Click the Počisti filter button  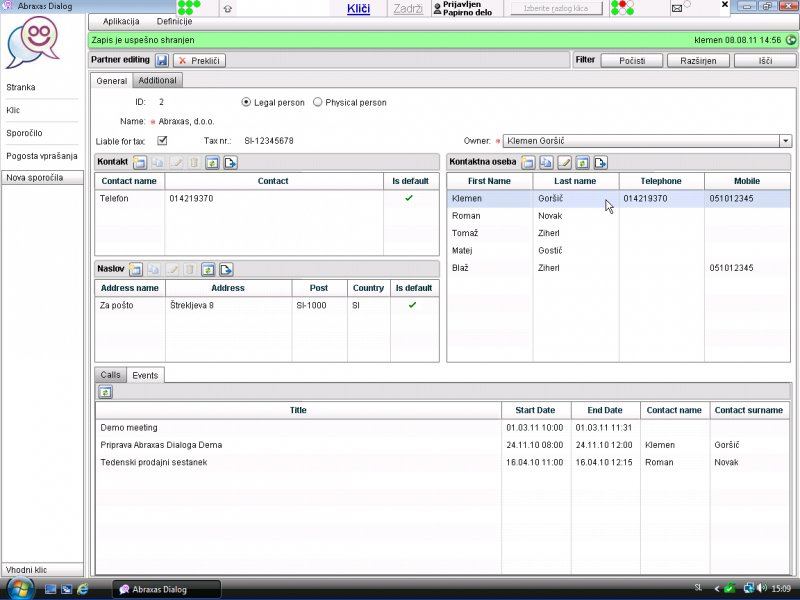632,61
